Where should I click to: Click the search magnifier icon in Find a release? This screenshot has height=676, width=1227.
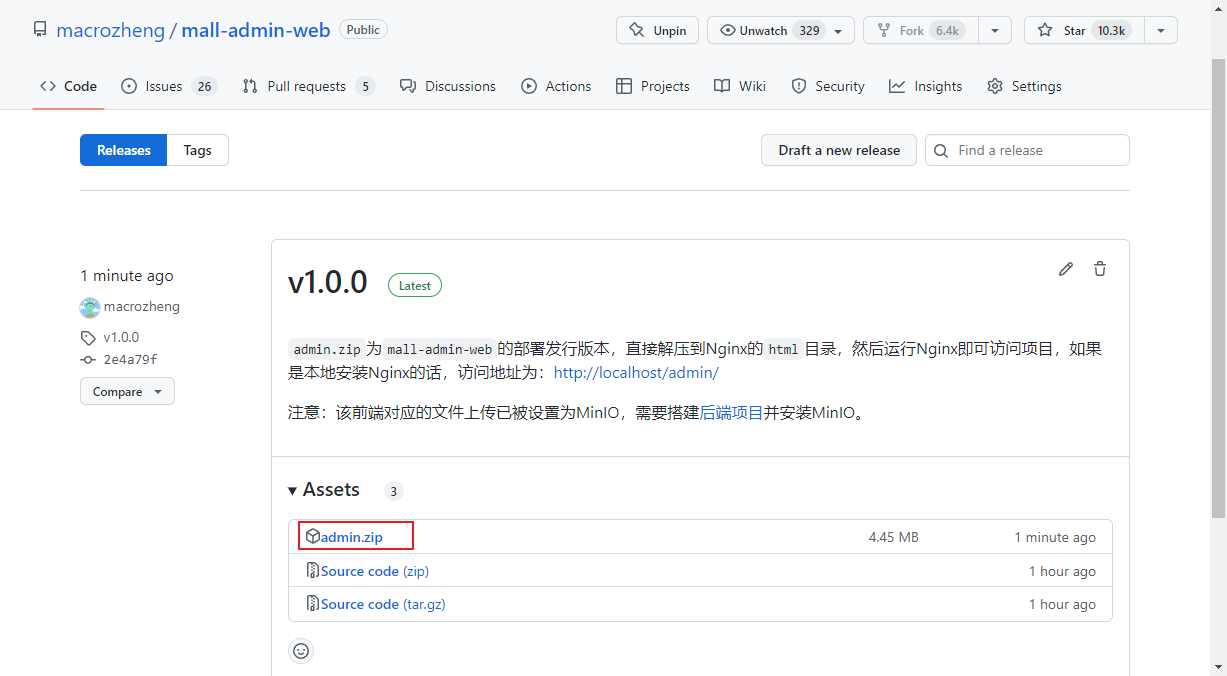941,150
